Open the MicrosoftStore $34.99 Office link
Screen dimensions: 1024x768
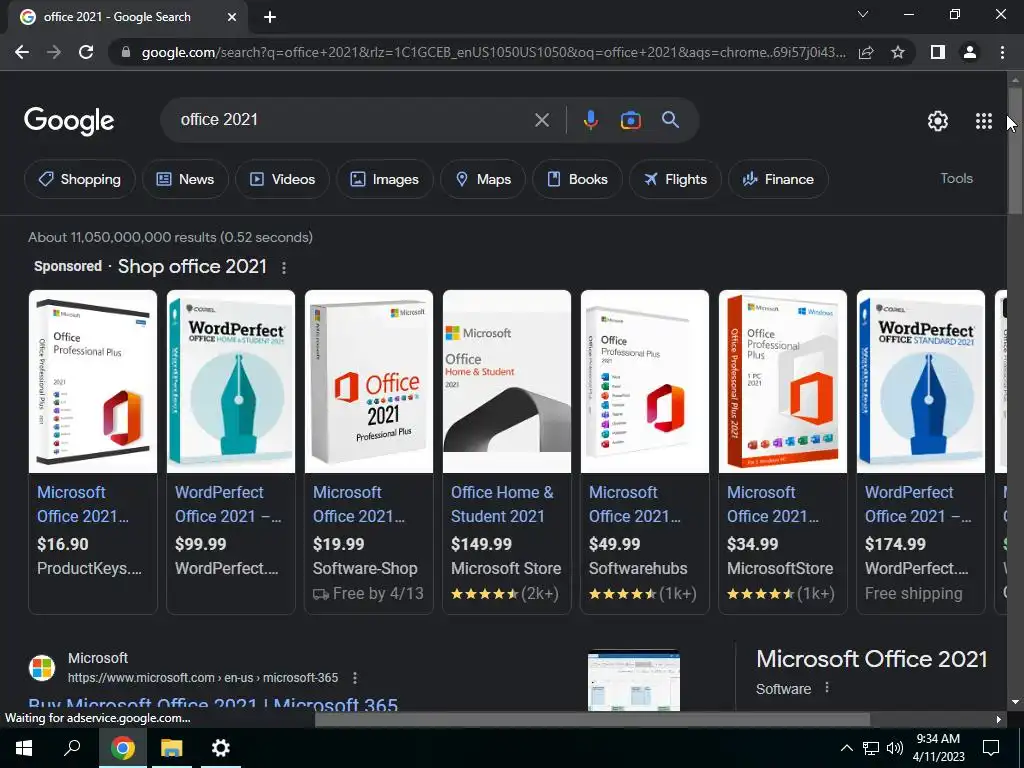773,504
